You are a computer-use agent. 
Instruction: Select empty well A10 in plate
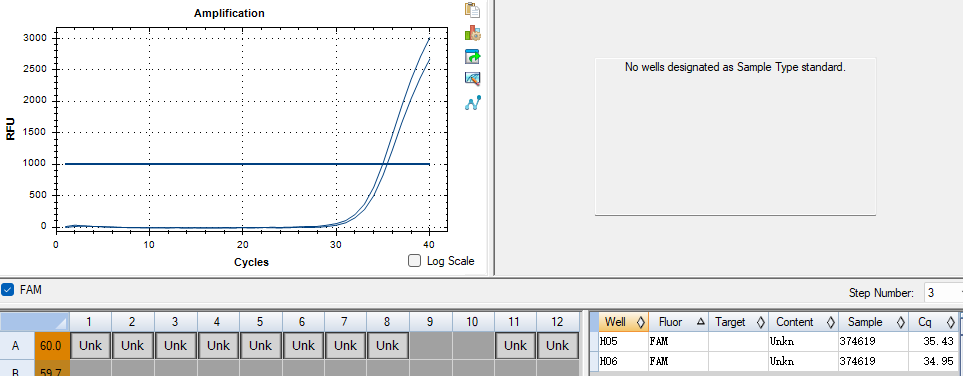pos(473,346)
